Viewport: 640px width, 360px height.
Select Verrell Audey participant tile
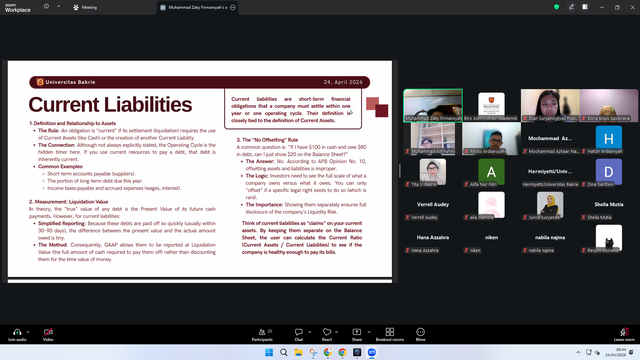433,205
